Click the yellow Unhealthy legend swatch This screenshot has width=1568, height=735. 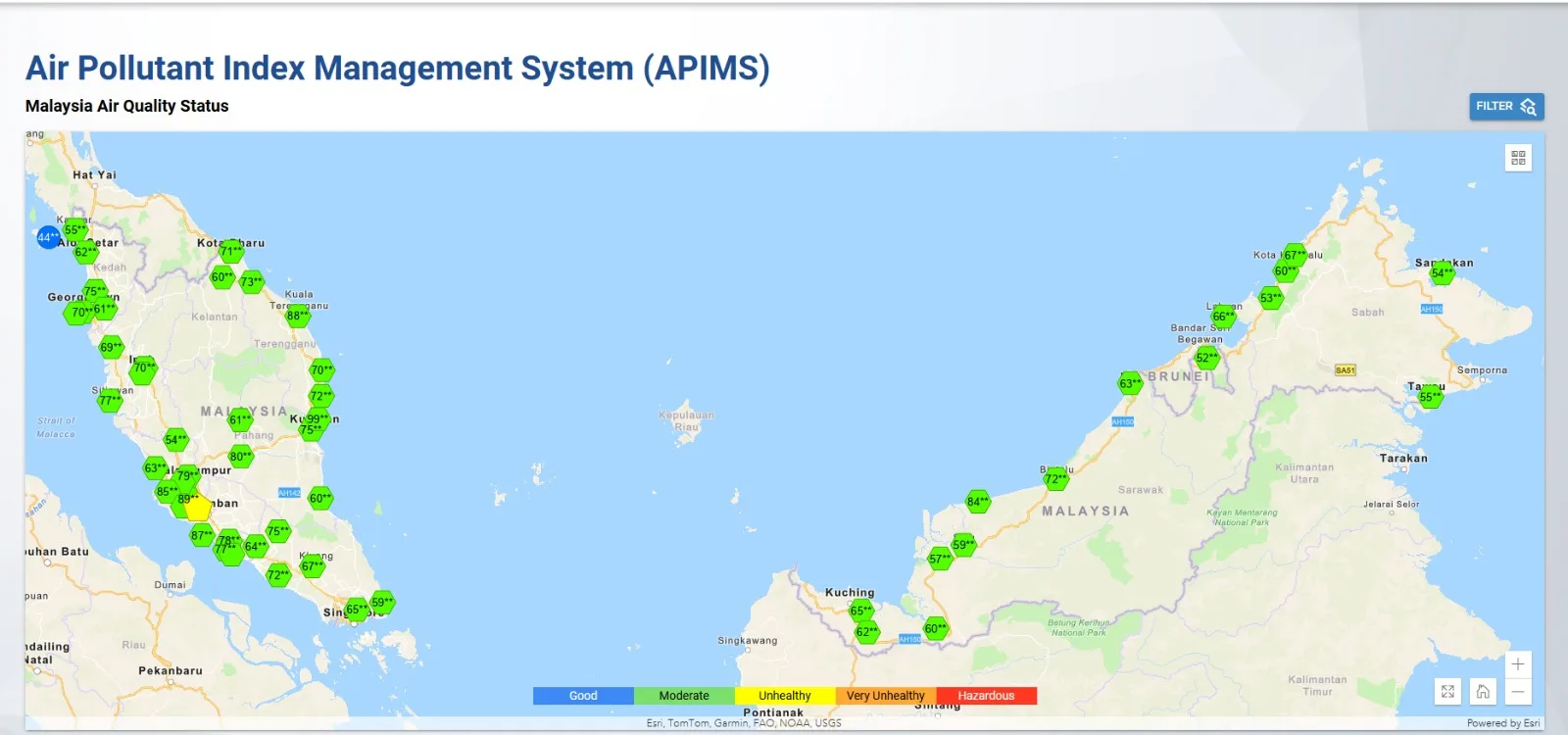(x=784, y=696)
